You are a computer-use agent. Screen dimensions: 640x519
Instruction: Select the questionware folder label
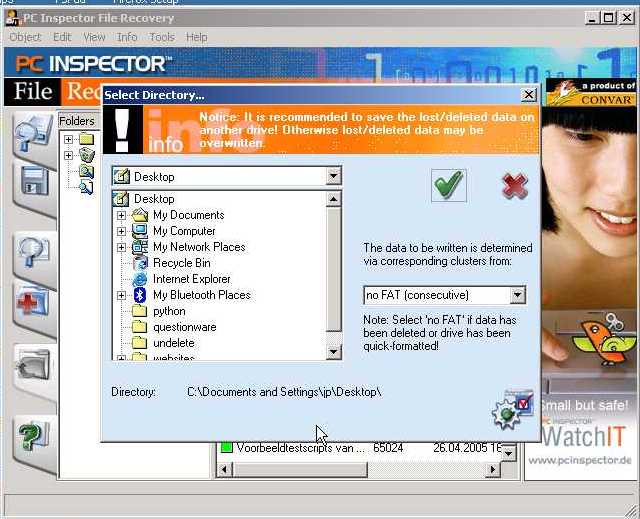[184, 327]
